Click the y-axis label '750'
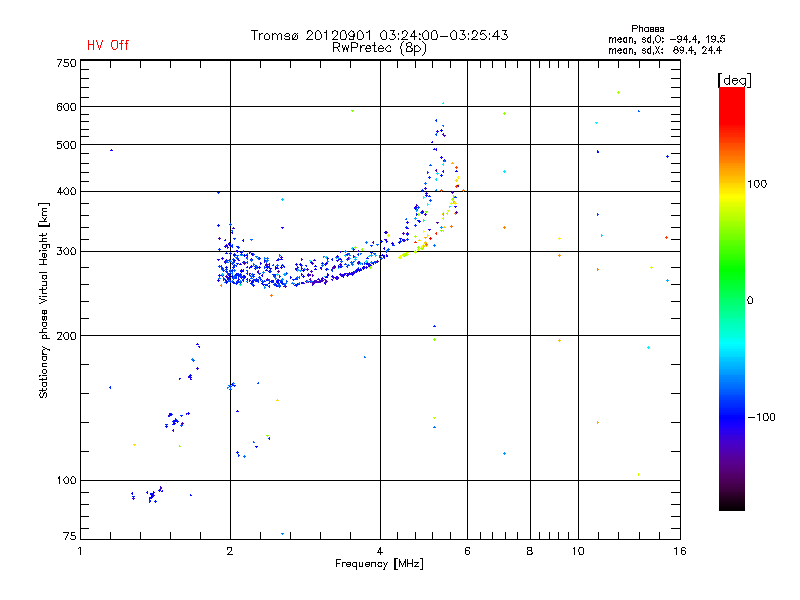800x600 pixels. tap(66, 63)
